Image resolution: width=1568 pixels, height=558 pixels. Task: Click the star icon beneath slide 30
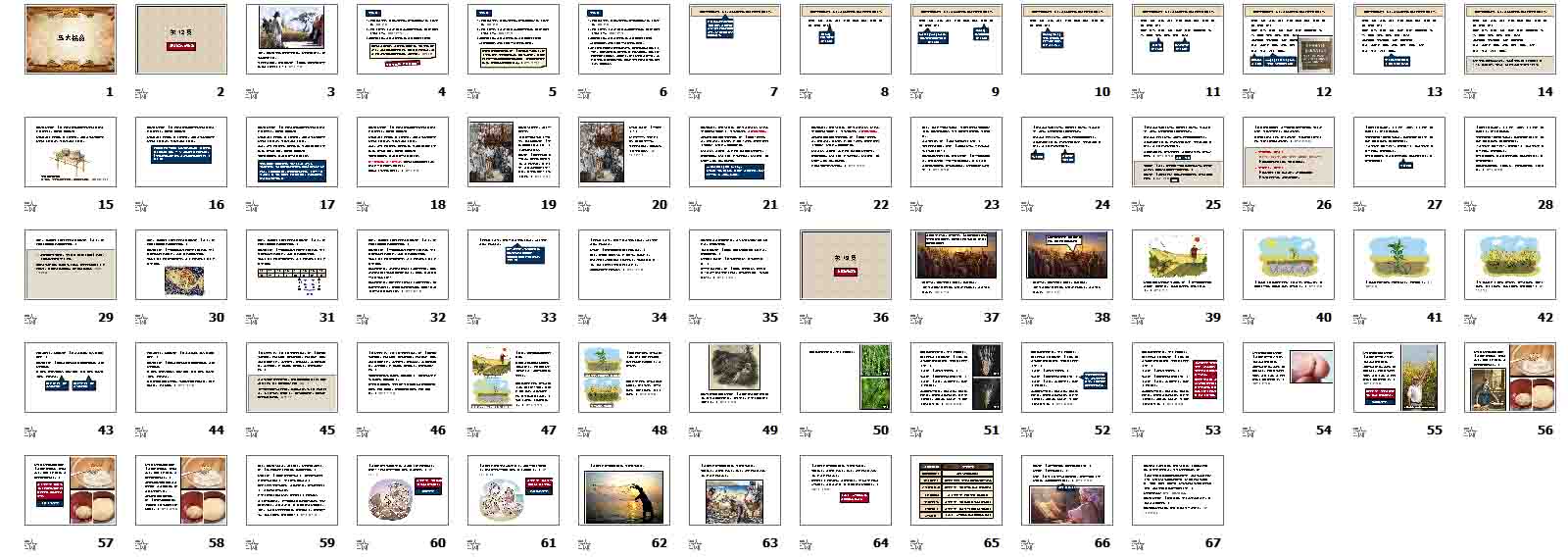(141, 320)
